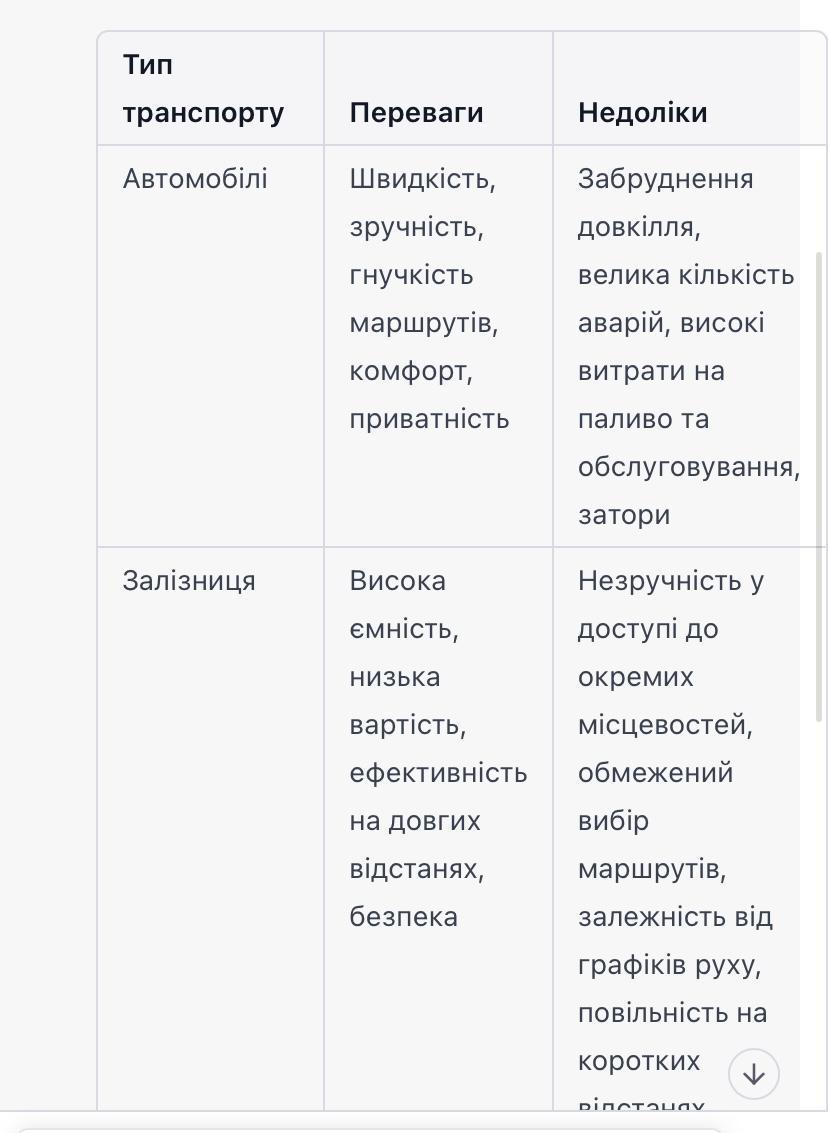
Task: Click the word 'Швидкість' in advantages
Action: click(x=418, y=178)
